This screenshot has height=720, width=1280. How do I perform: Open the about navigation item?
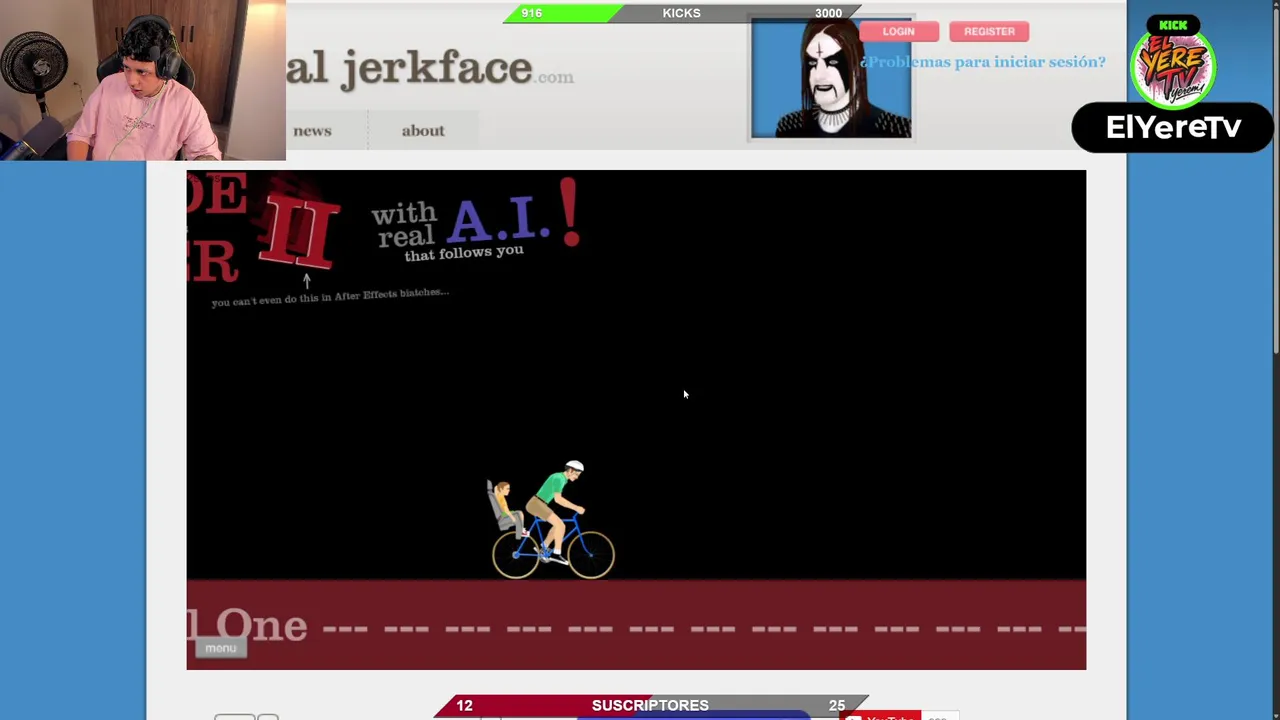(423, 130)
